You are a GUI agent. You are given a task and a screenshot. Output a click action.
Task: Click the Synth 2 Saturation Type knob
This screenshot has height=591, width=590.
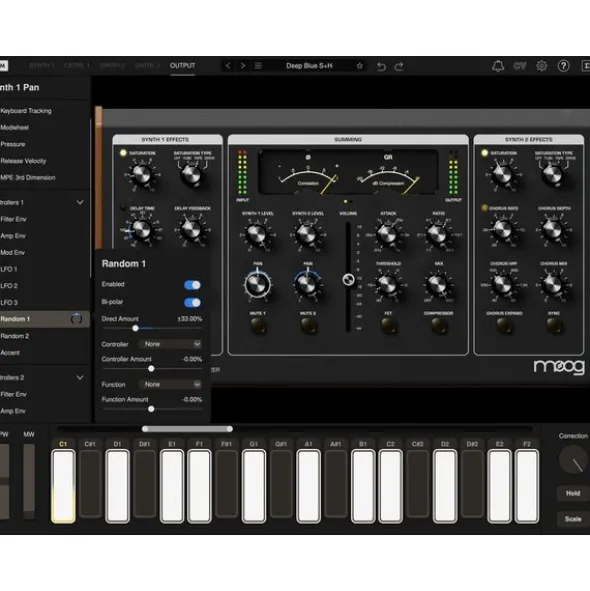click(x=553, y=174)
